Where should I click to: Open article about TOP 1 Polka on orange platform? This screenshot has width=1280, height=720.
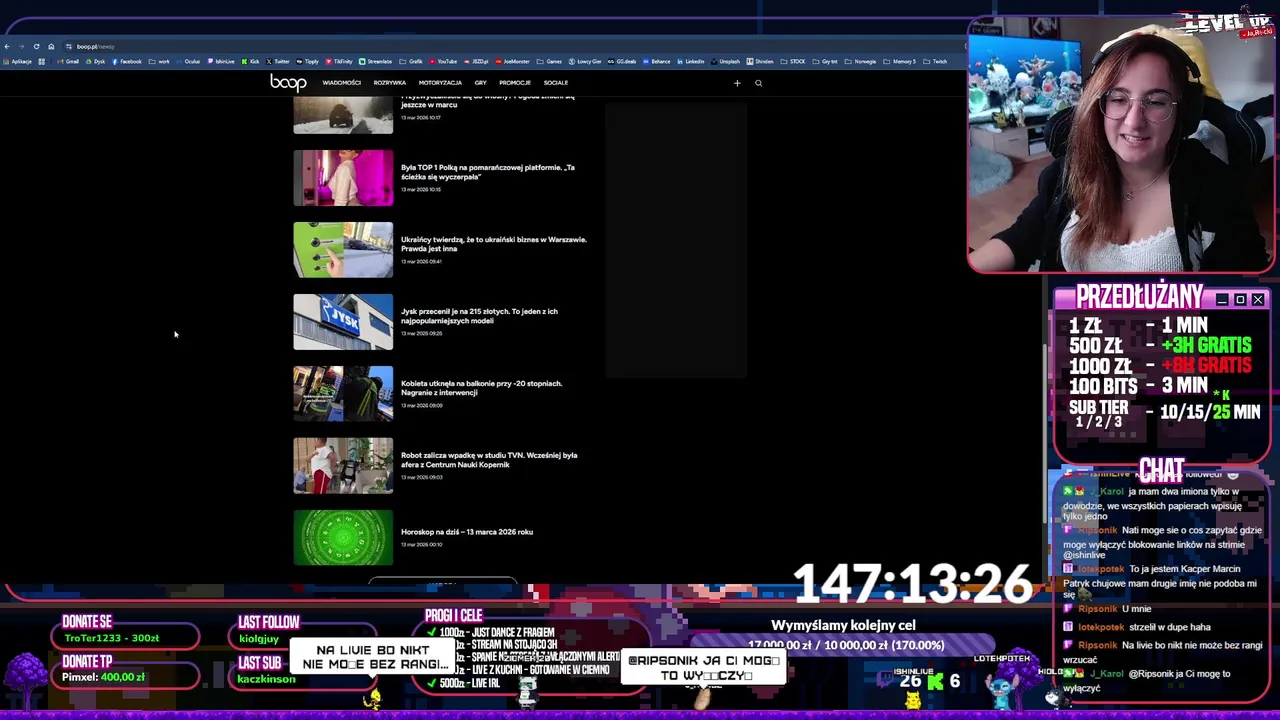(488, 172)
